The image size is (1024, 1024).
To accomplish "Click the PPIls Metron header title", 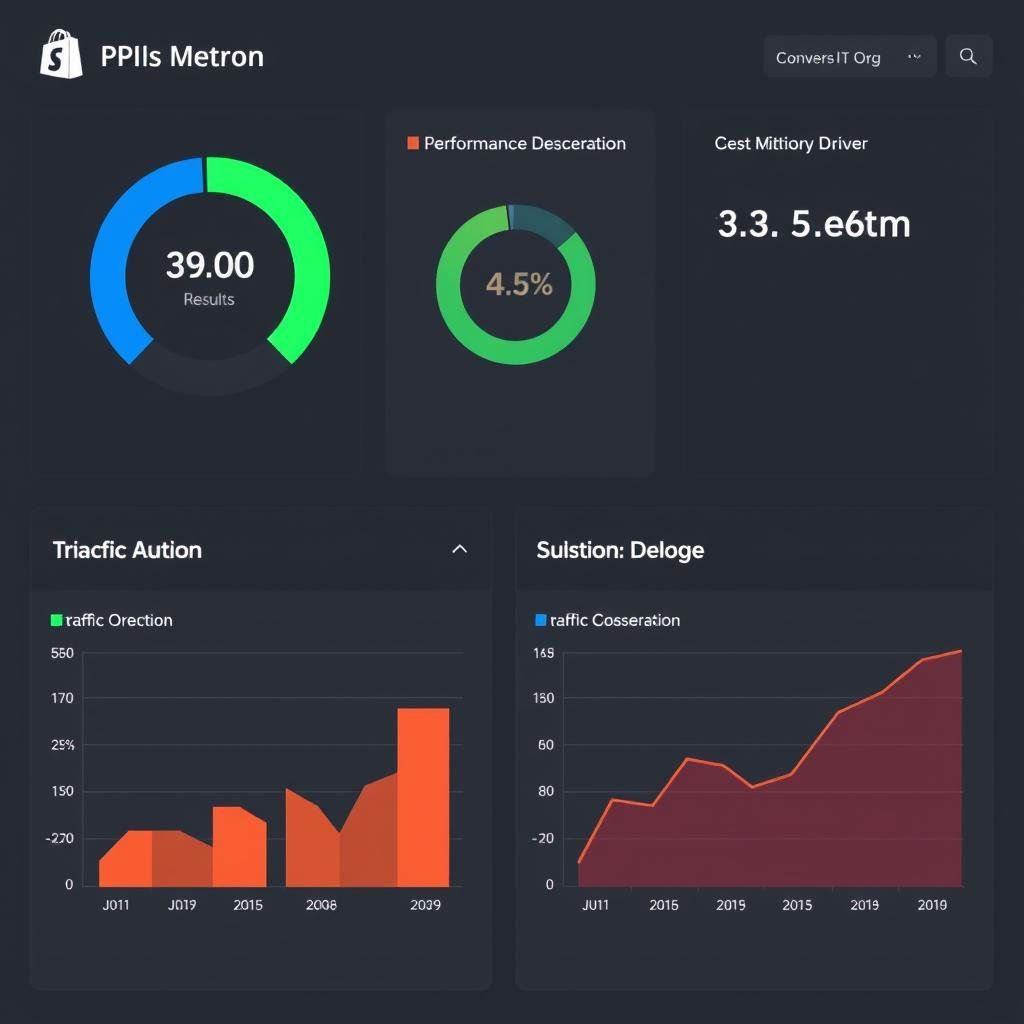I will (180, 56).
